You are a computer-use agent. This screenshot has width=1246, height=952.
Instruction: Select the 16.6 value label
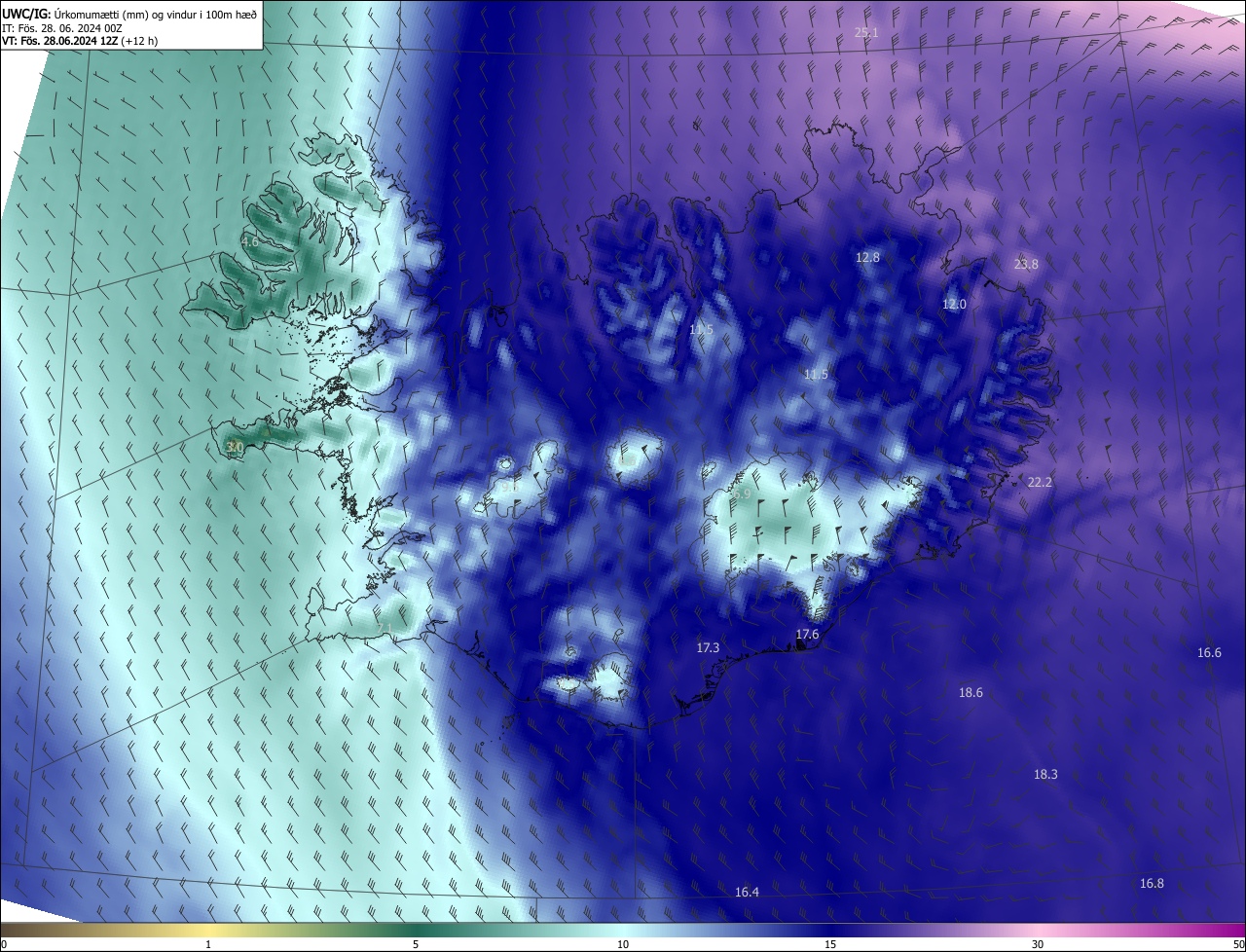(x=1208, y=653)
